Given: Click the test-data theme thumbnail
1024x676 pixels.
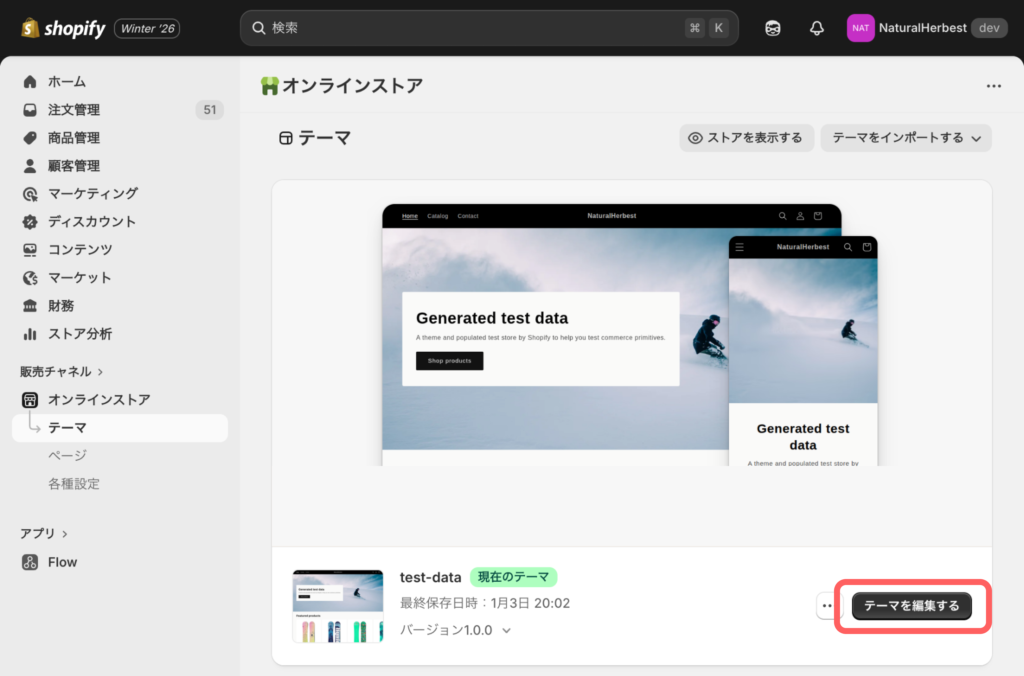Looking at the screenshot, I should click(337, 606).
